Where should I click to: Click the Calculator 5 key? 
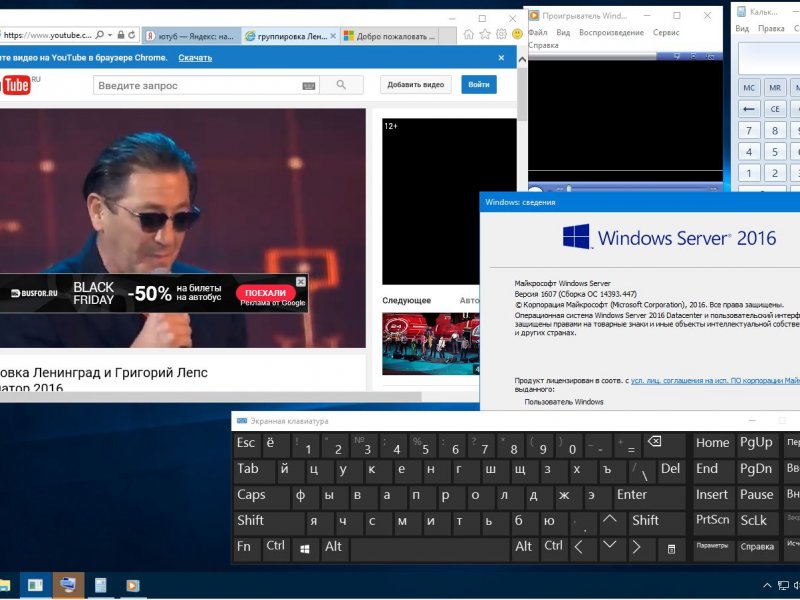click(774, 152)
